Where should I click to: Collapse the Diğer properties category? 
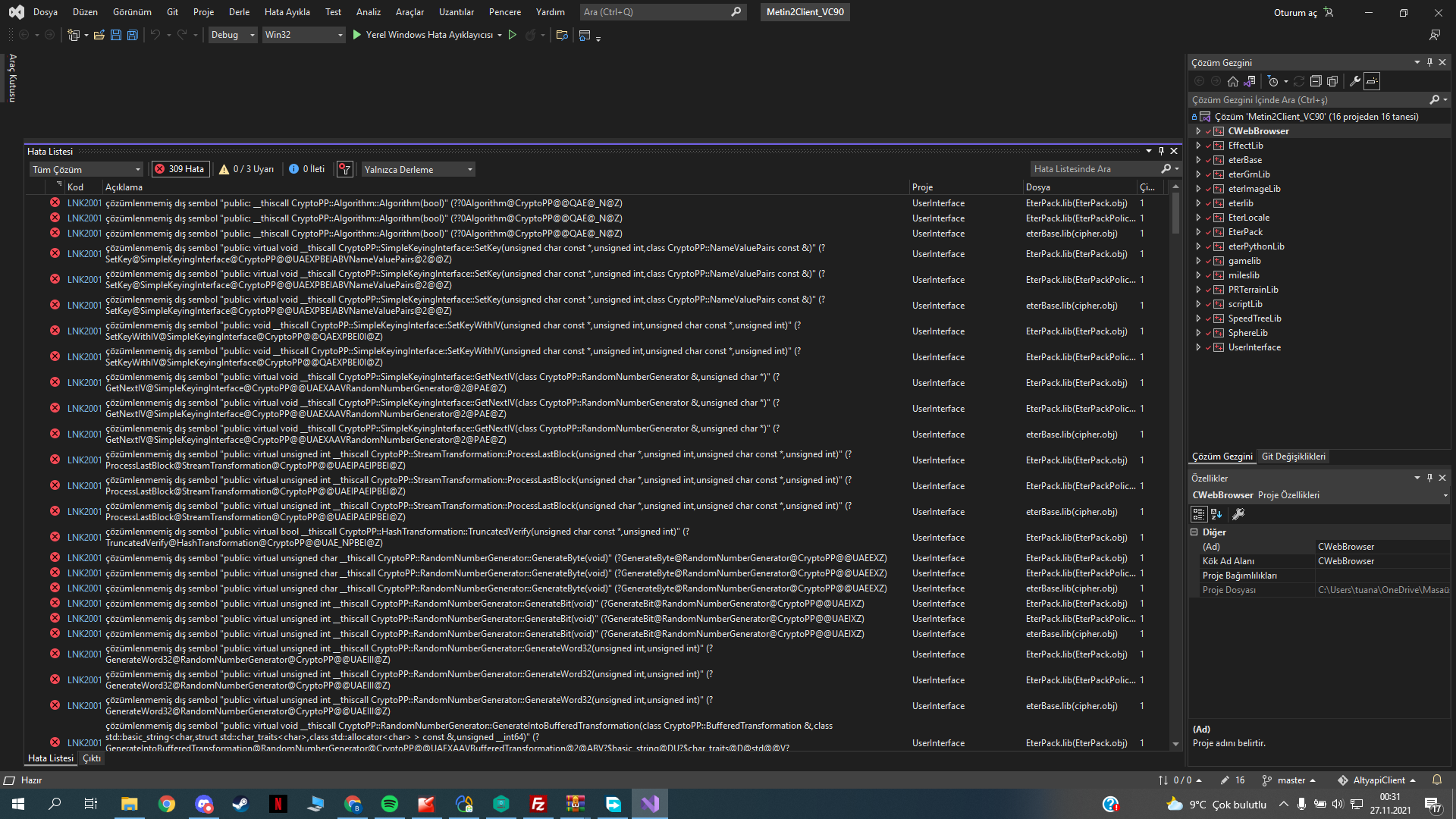[1194, 532]
